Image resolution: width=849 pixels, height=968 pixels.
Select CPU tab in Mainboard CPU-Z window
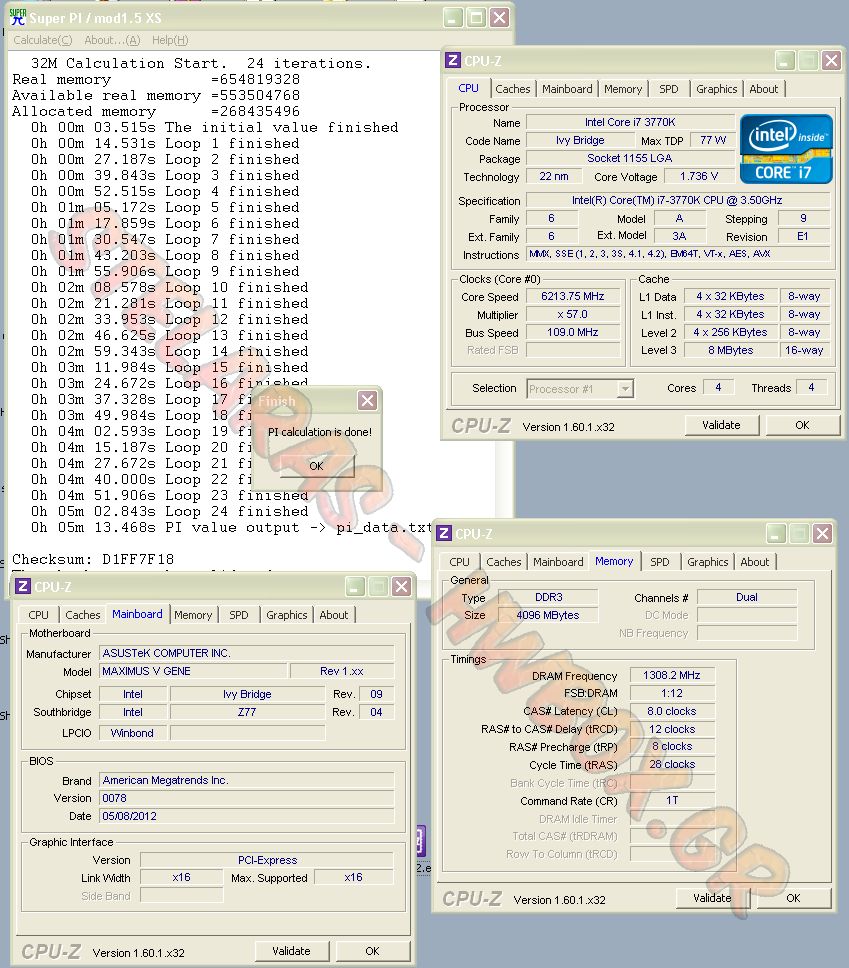click(x=38, y=615)
